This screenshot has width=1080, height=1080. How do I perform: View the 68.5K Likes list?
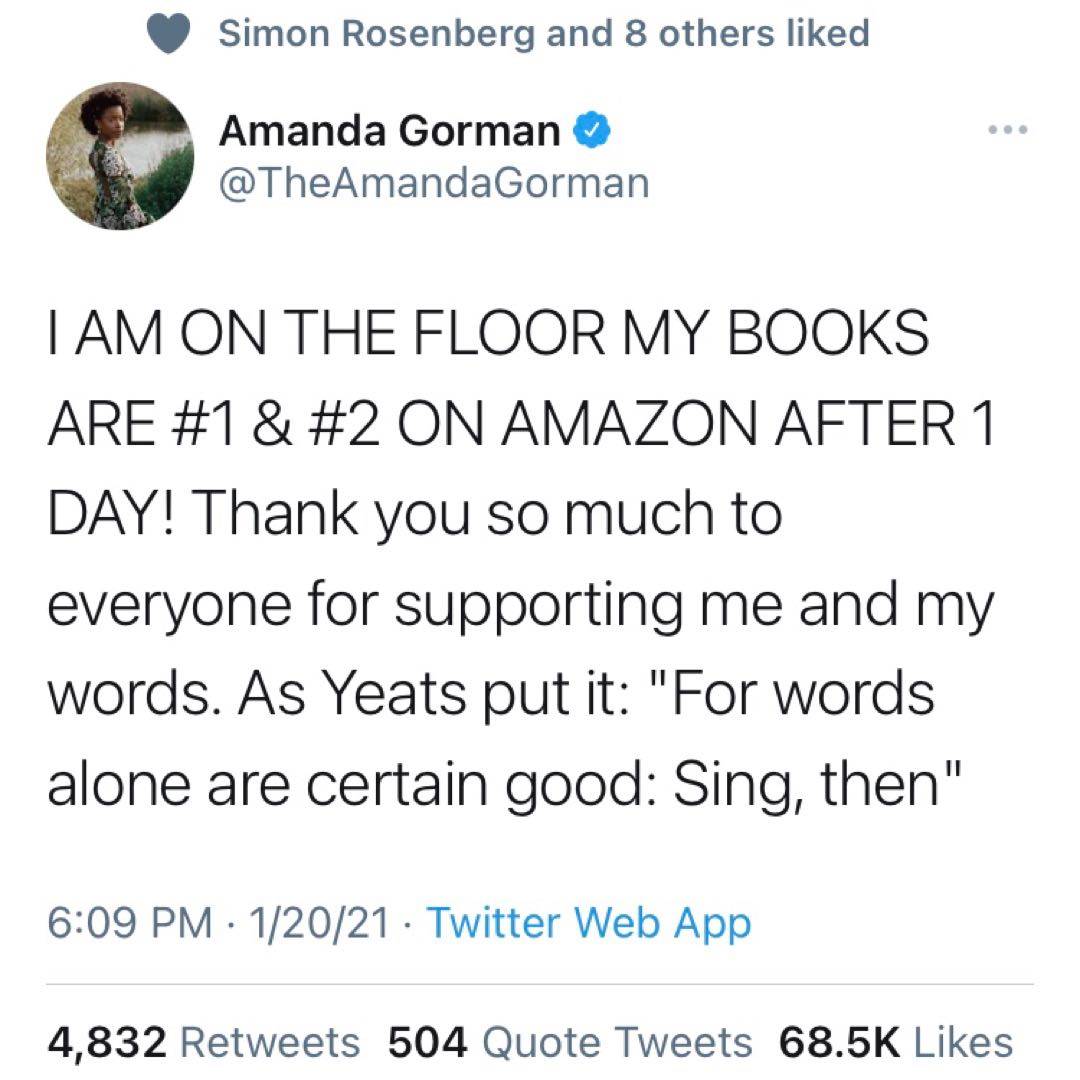pyautogui.click(x=895, y=1042)
